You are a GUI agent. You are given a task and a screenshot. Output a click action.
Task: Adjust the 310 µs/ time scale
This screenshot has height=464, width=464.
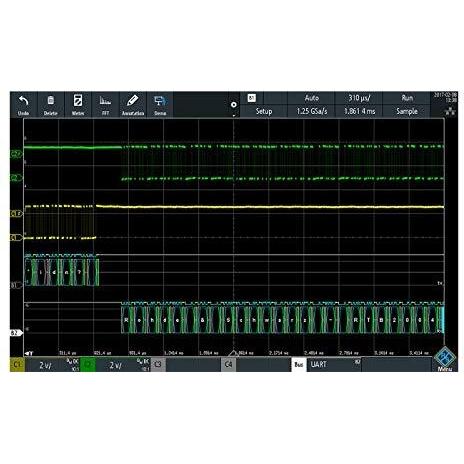tap(359, 98)
